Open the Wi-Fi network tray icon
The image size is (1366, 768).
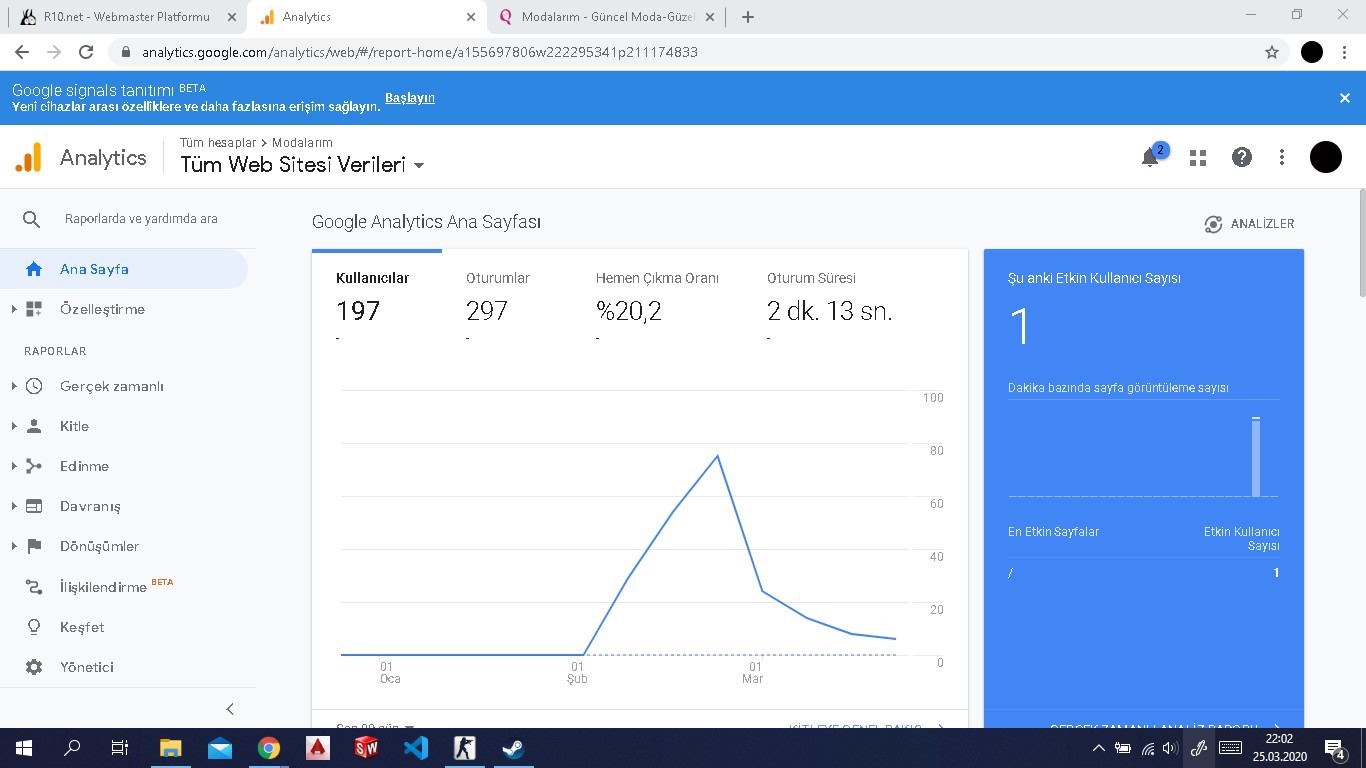point(1148,747)
